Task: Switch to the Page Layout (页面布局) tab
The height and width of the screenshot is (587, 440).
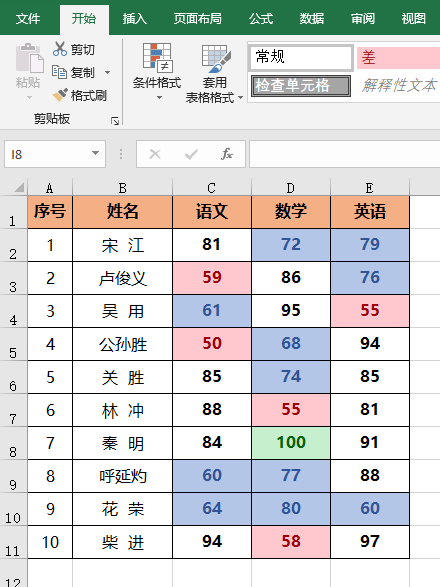Action: coord(197,18)
